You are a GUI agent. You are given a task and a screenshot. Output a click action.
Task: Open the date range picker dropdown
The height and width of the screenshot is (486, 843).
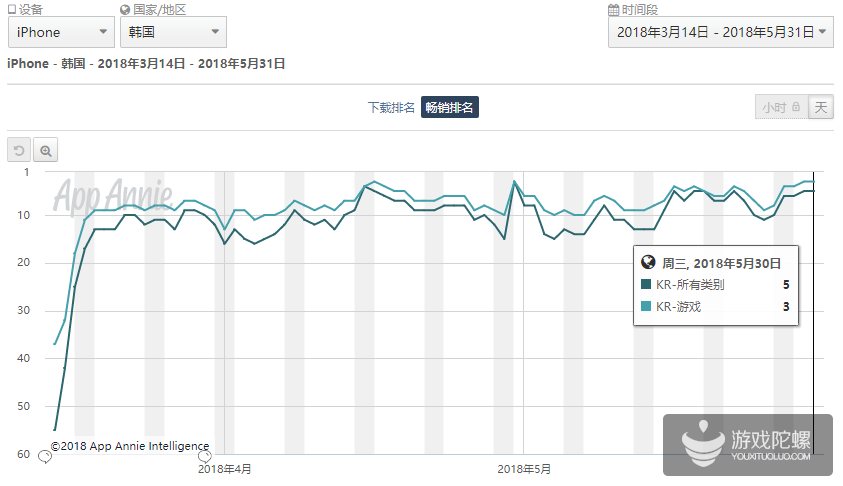click(720, 32)
